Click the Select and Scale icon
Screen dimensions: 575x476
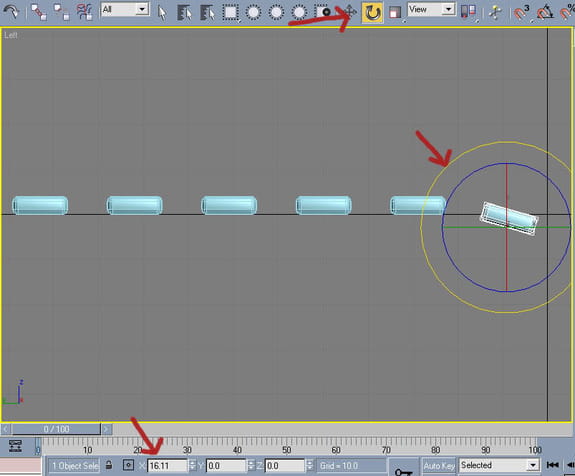coord(395,12)
